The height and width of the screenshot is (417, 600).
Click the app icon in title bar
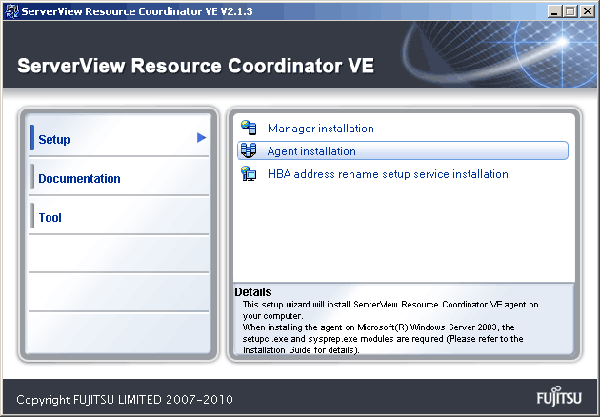[x=11, y=11]
